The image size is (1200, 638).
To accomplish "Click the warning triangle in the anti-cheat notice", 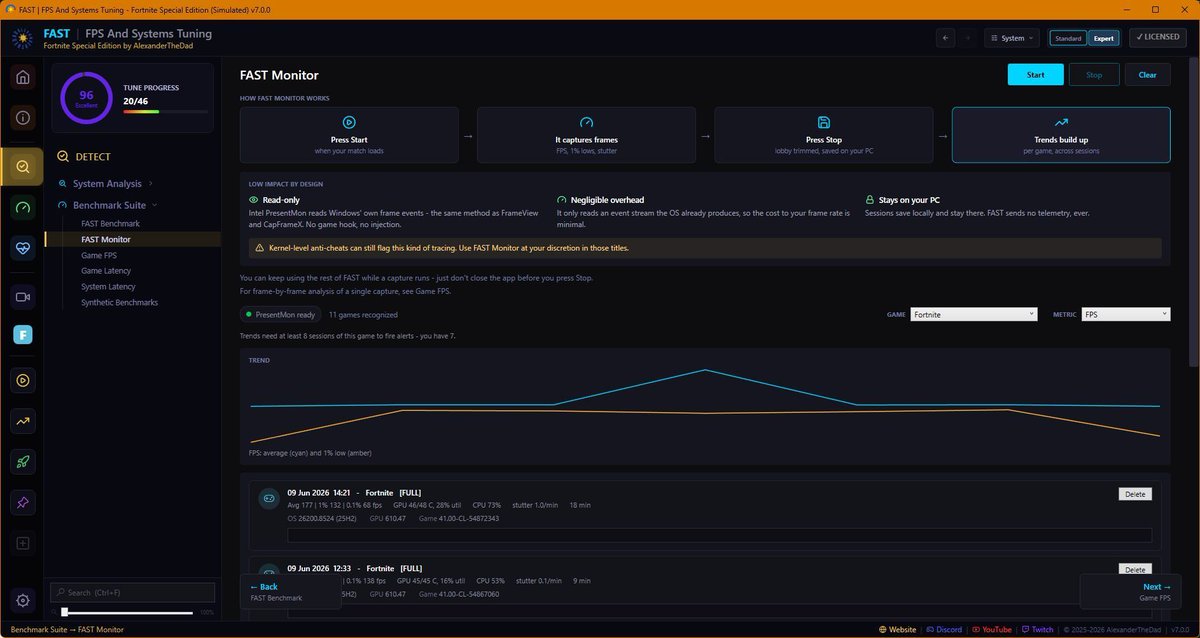I will 260,248.
